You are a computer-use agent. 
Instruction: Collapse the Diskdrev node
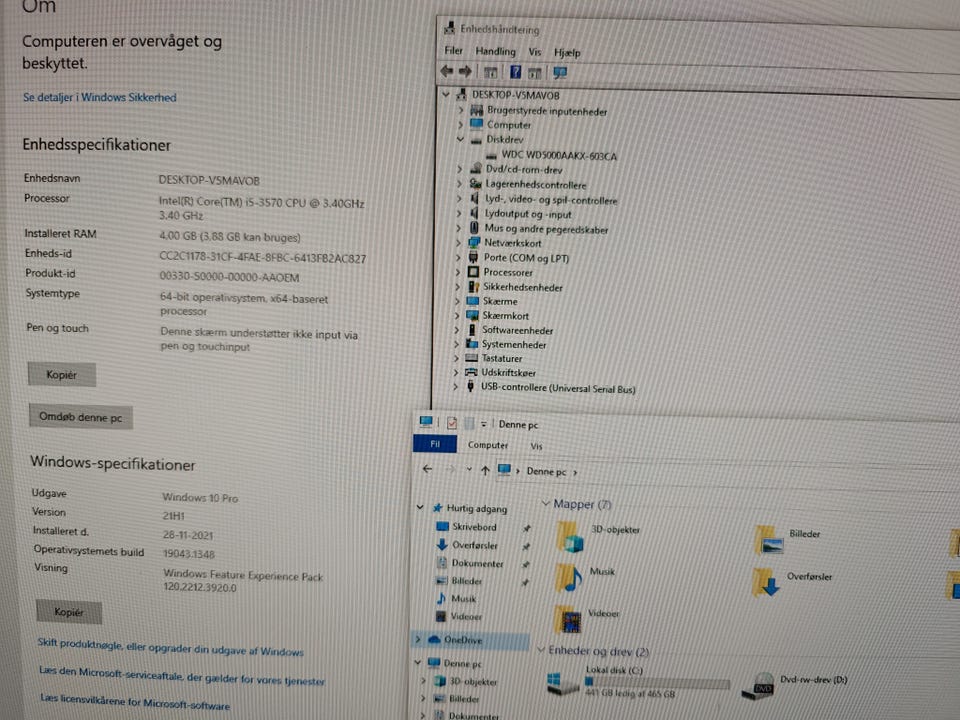click(460, 139)
